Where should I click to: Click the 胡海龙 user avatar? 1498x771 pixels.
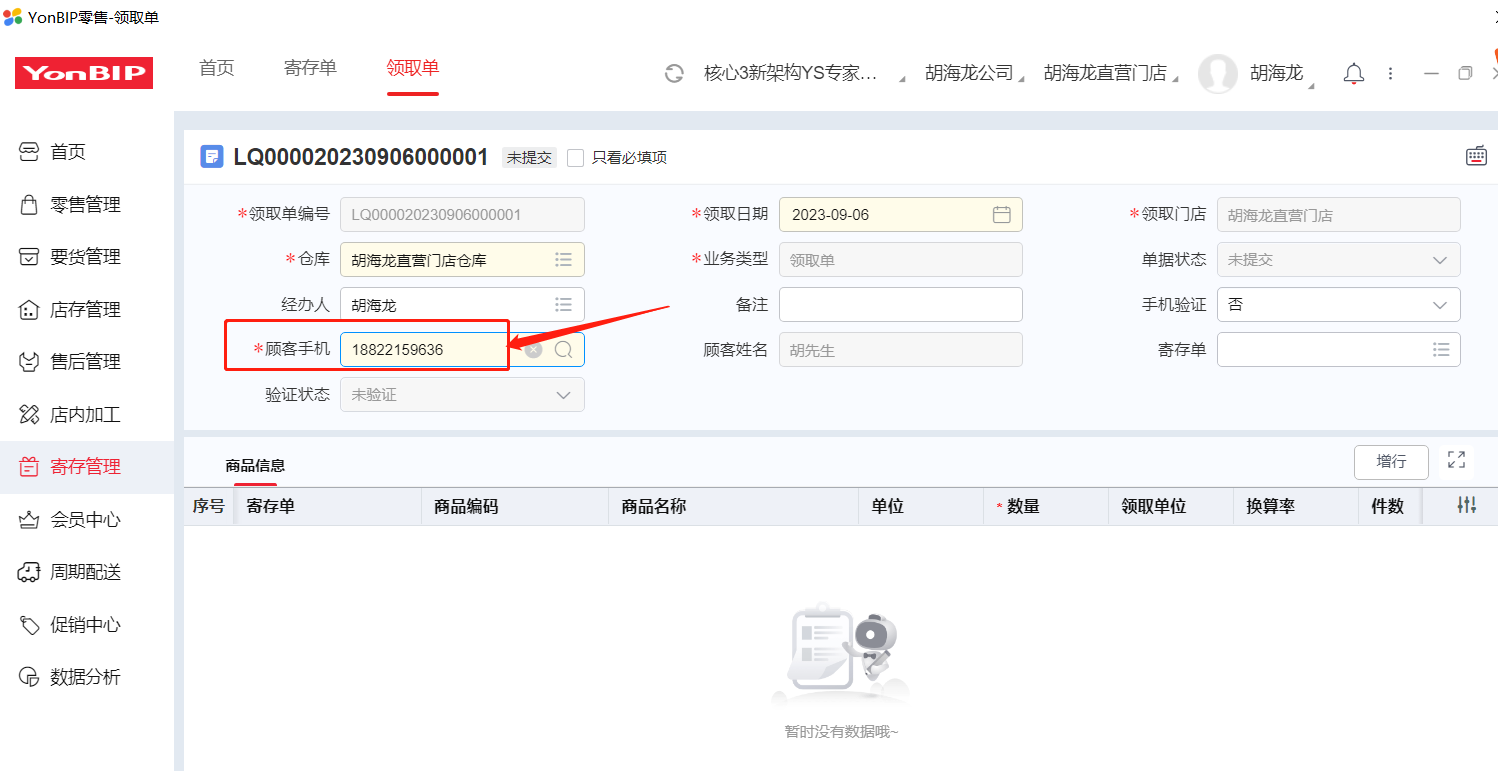(1217, 73)
